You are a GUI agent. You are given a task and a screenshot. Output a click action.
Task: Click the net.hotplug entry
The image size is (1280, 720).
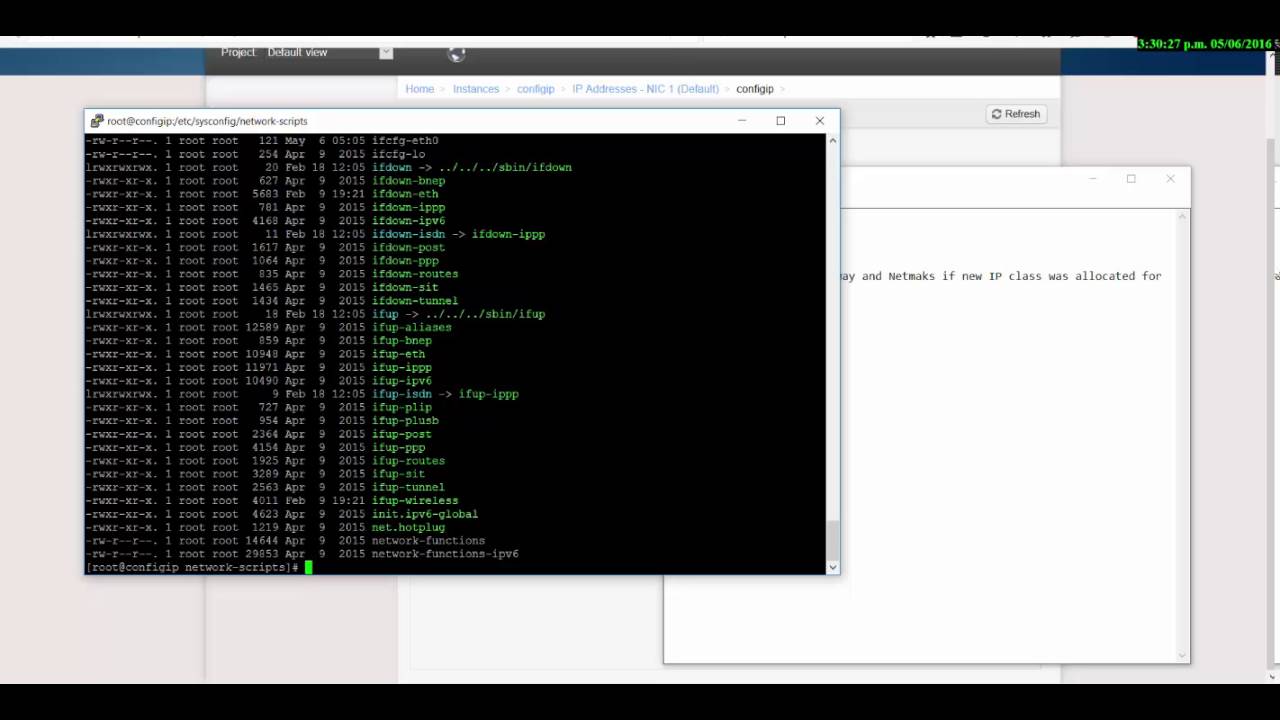pyautogui.click(x=408, y=527)
